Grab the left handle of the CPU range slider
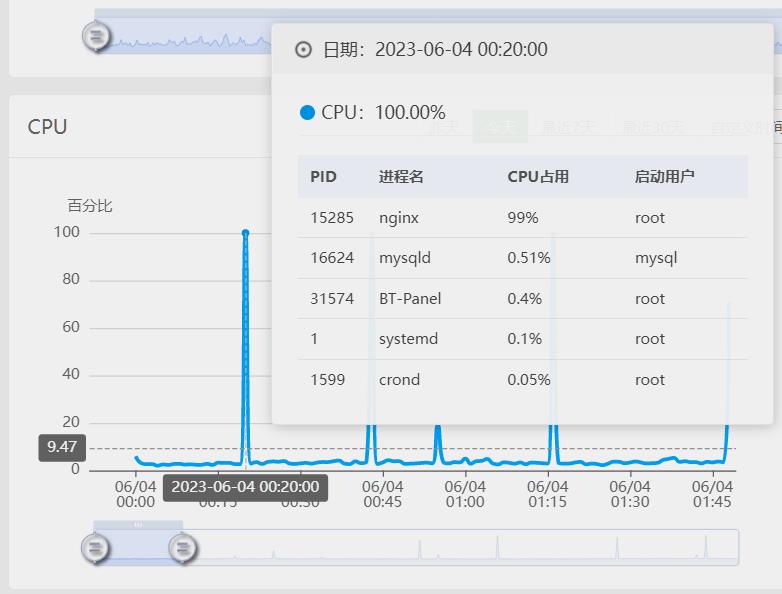 (x=95, y=548)
